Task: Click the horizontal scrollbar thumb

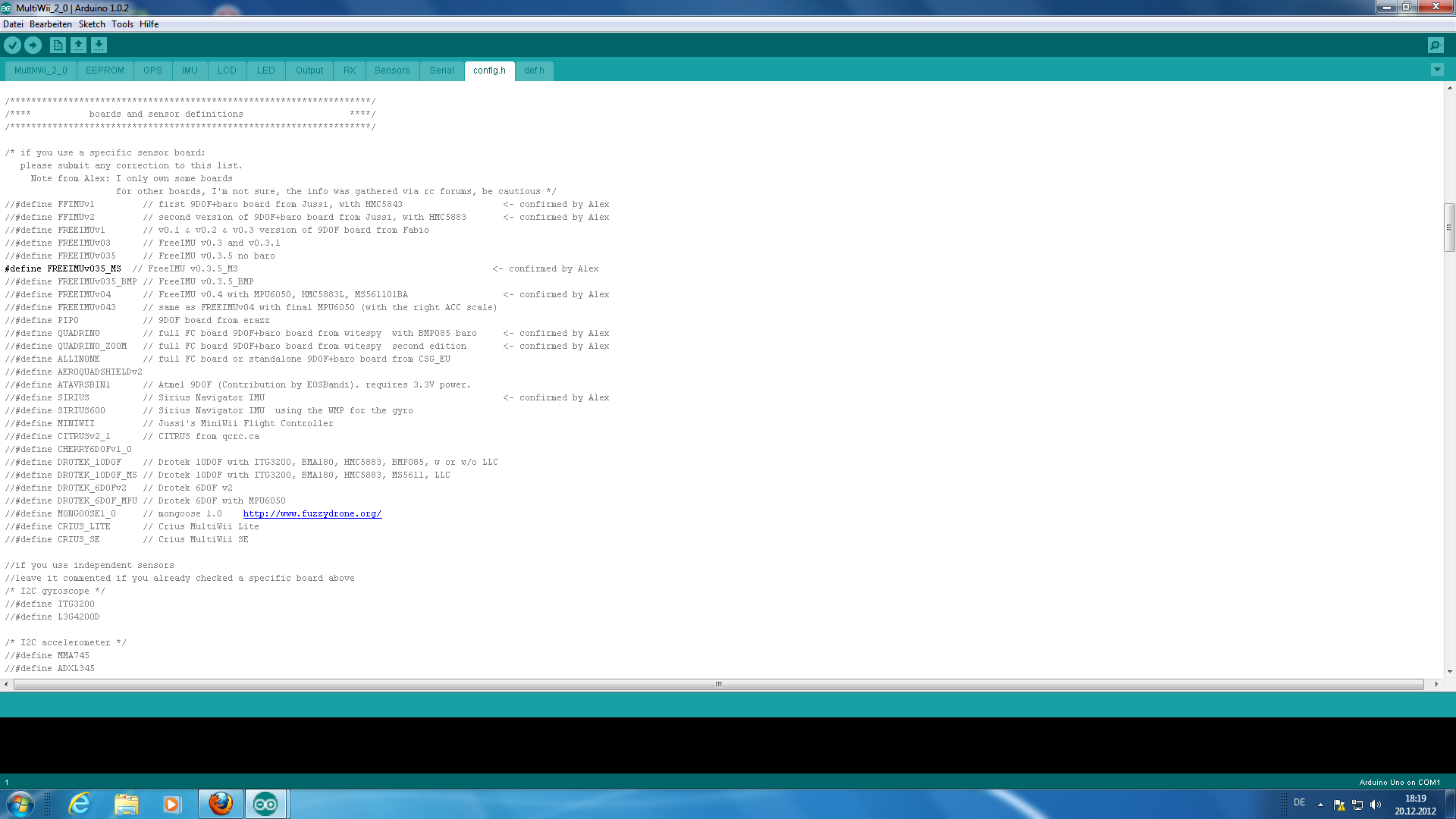Action: pyautogui.click(x=718, y=684)
